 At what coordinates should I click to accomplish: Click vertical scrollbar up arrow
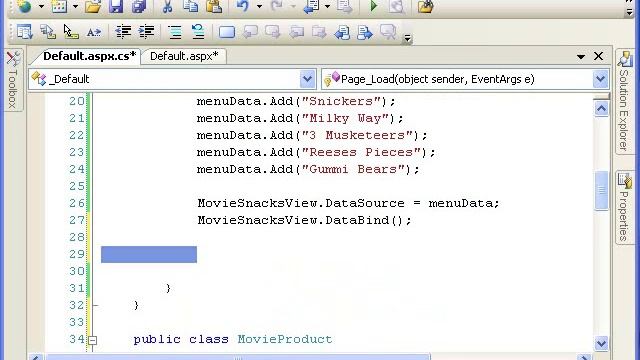click(x=601, y=109)
